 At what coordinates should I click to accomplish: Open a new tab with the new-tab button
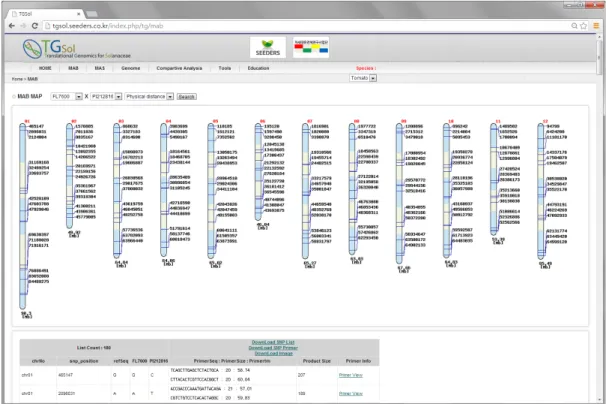(x=92, y=14)
